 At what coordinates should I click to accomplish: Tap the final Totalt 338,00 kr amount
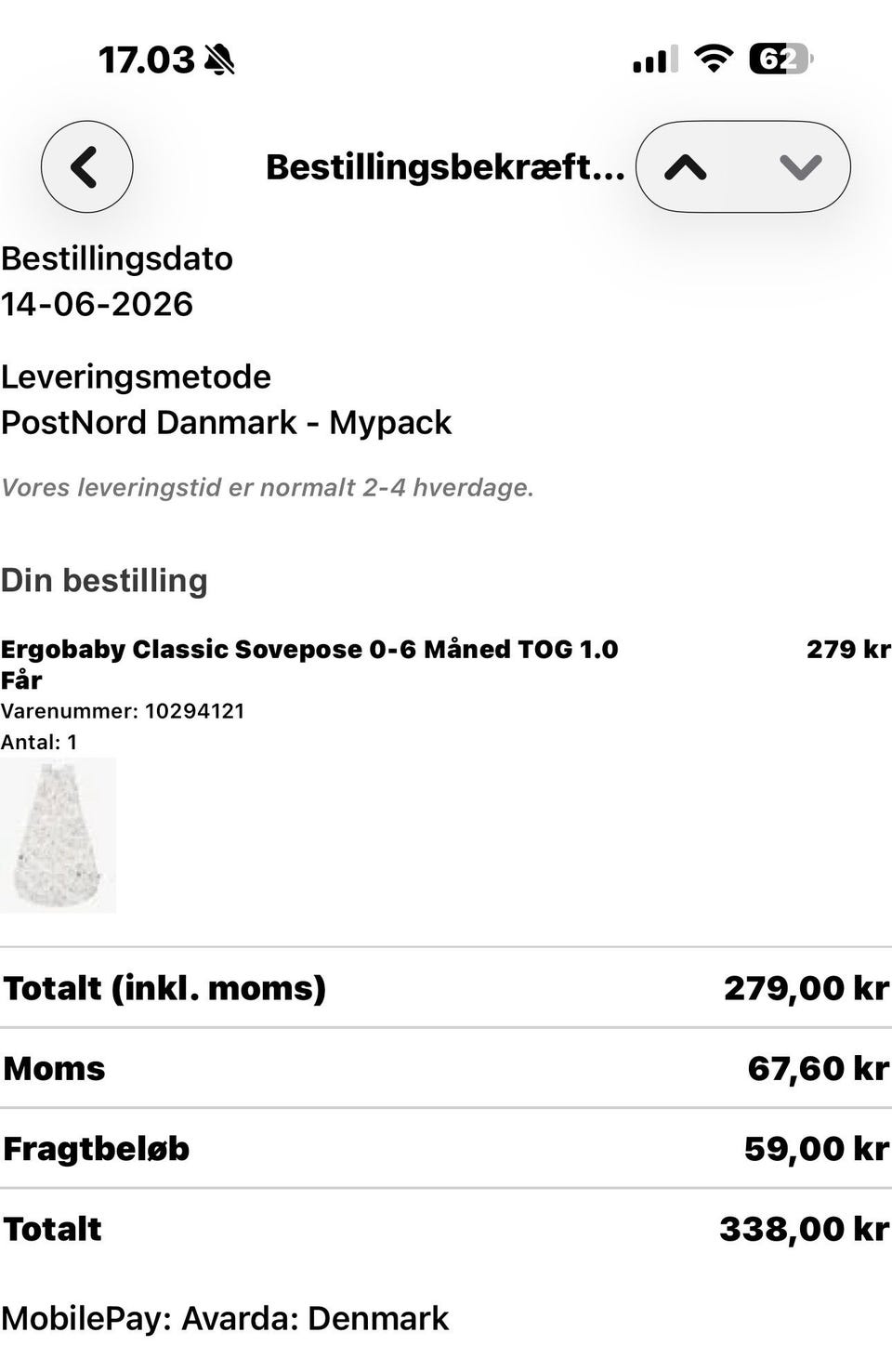pos(805,1229)
